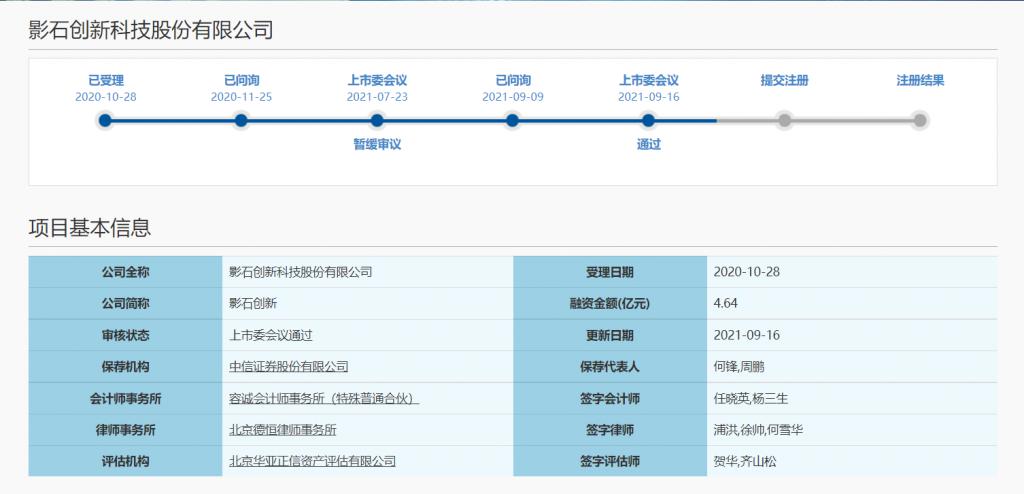Click the 保荐机构 header cell
This screenshot has width=1024, height=494.
pyautogui.click(x=125, y=367)
